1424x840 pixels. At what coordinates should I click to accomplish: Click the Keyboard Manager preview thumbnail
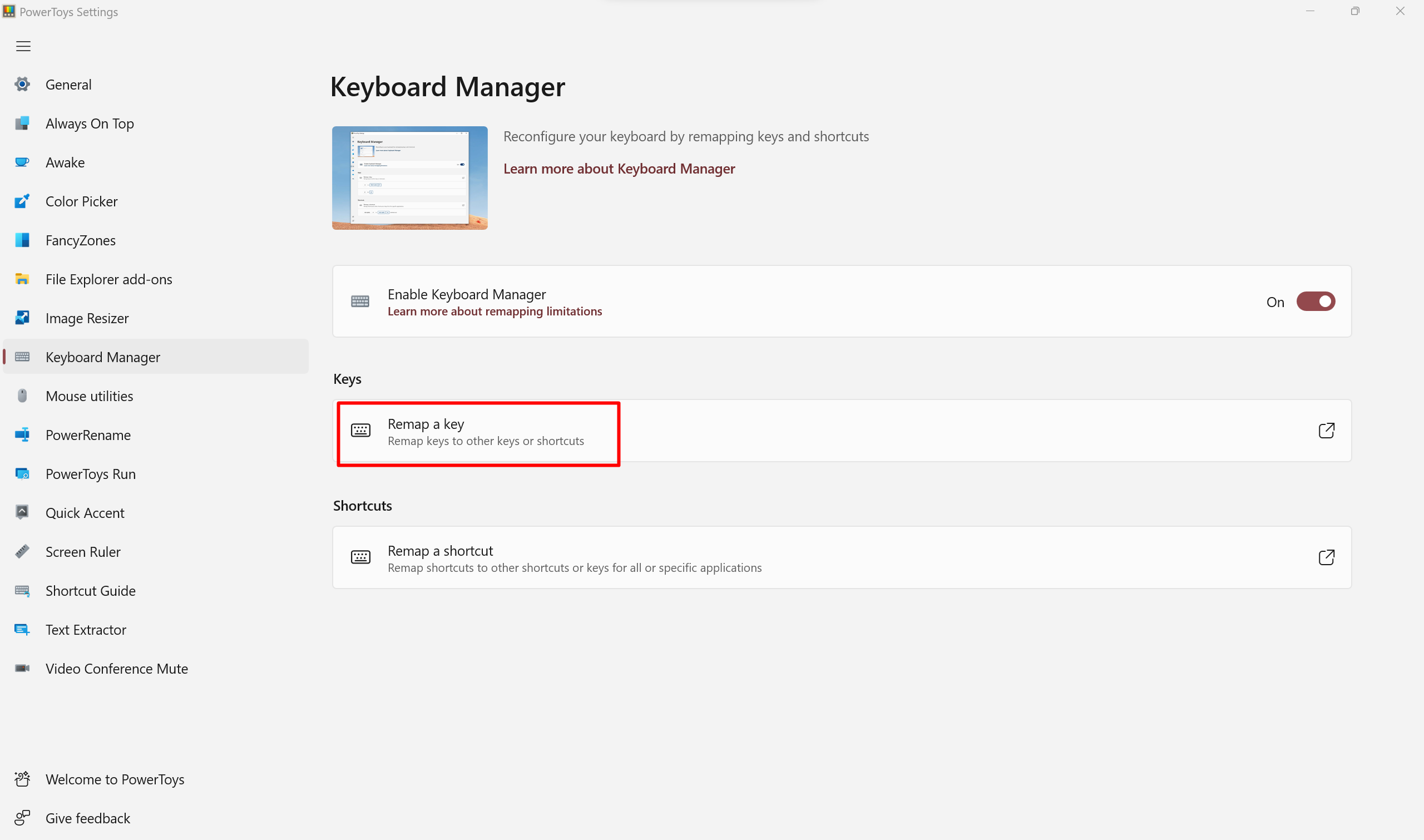tap(409, 178)
